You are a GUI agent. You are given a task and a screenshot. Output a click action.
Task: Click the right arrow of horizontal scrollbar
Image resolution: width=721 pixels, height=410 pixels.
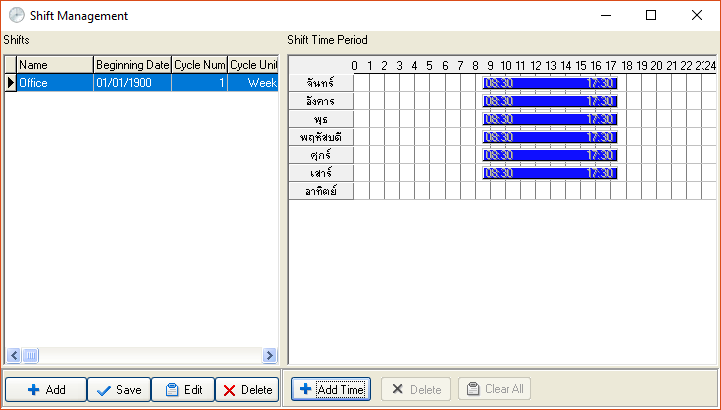click(x=269, y=355)
